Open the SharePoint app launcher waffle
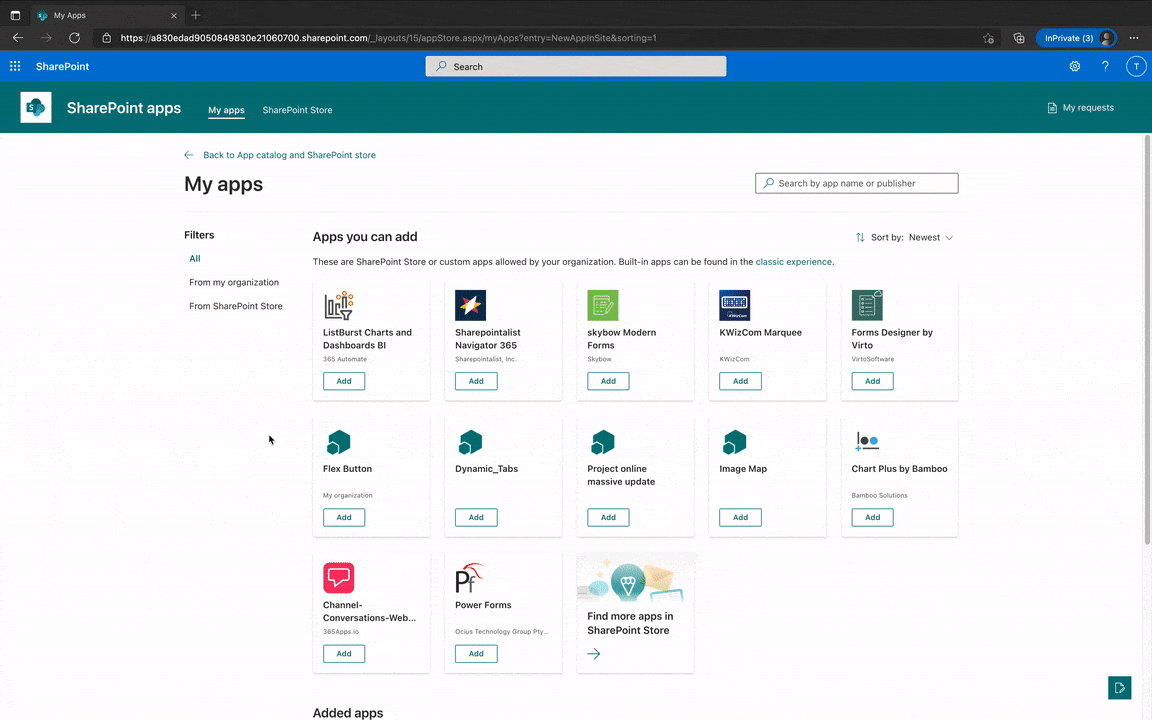 tap(14, 66)
